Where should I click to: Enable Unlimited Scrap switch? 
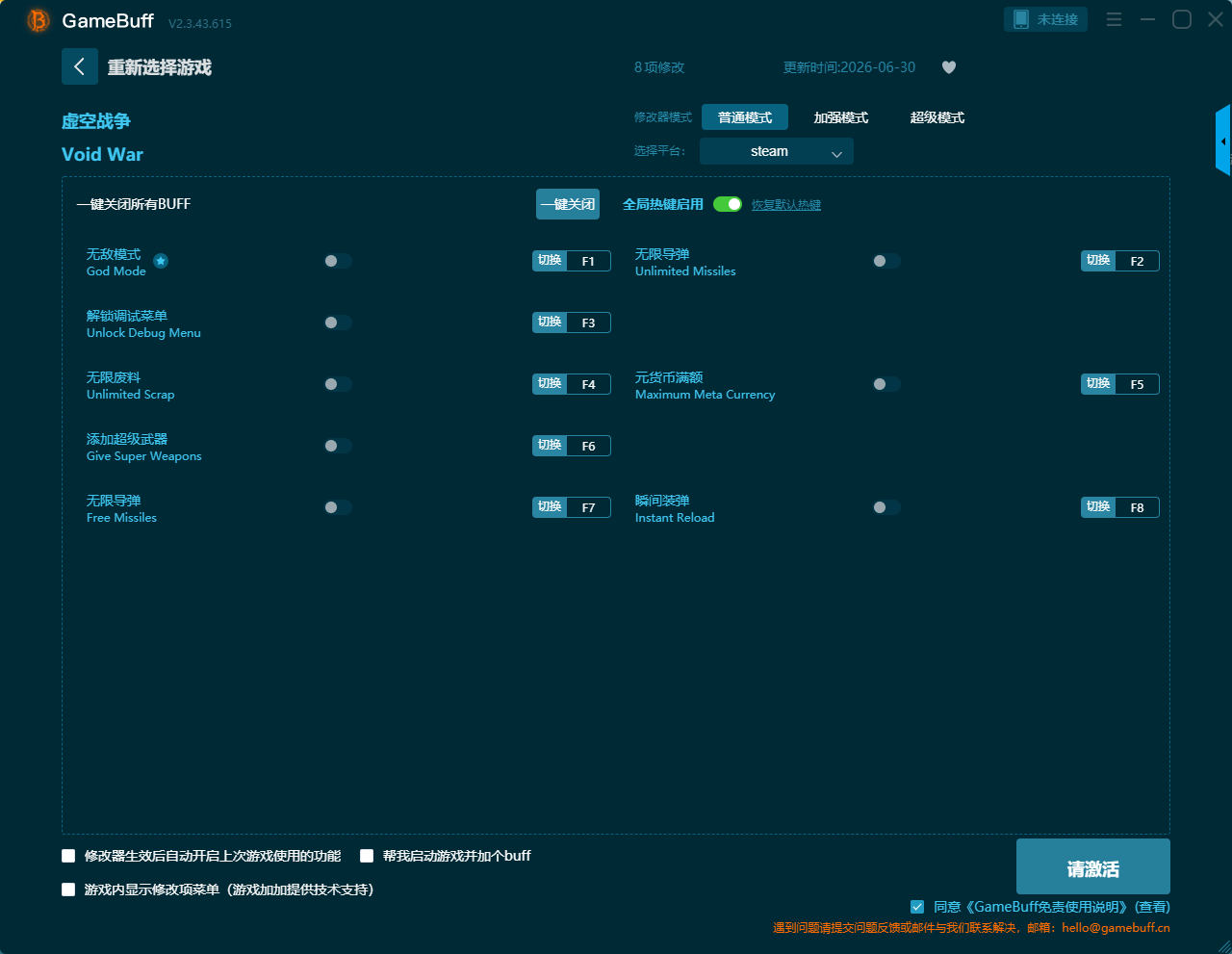338,384
